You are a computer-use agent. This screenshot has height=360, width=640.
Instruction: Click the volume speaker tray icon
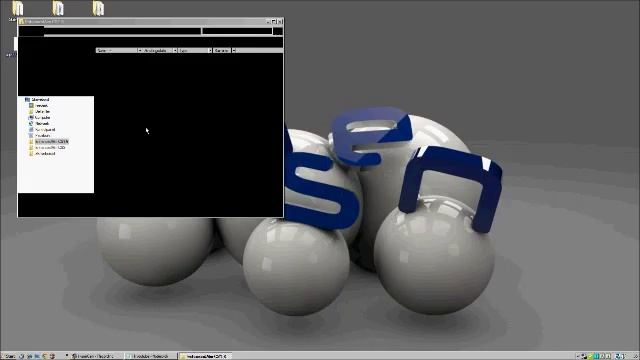[623, 356]
